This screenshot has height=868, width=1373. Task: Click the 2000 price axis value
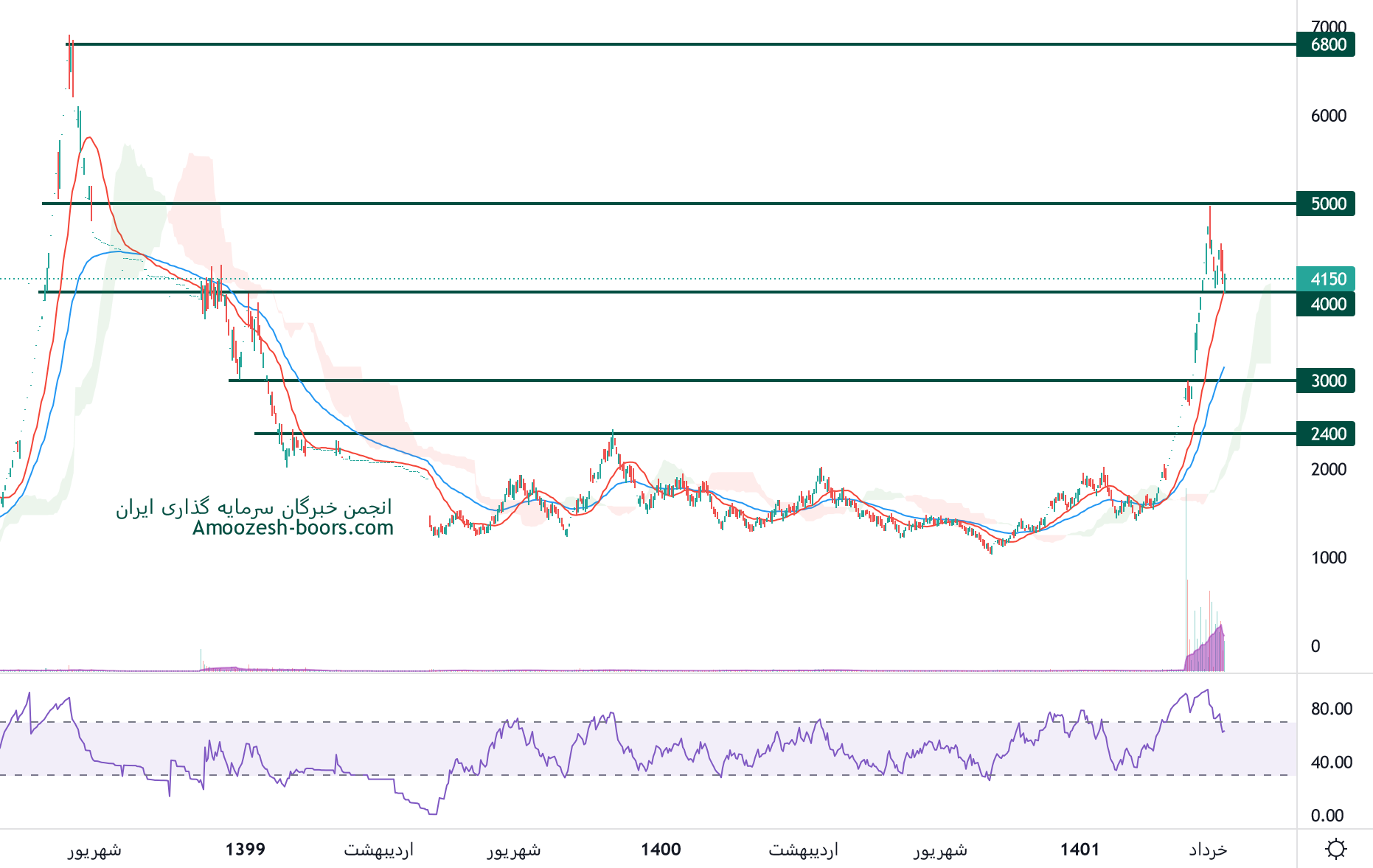click(x=1328, y=469)
